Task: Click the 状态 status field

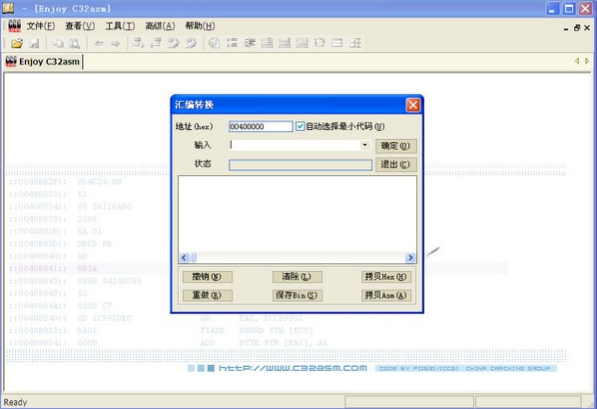Action: [x=300, y=165]
